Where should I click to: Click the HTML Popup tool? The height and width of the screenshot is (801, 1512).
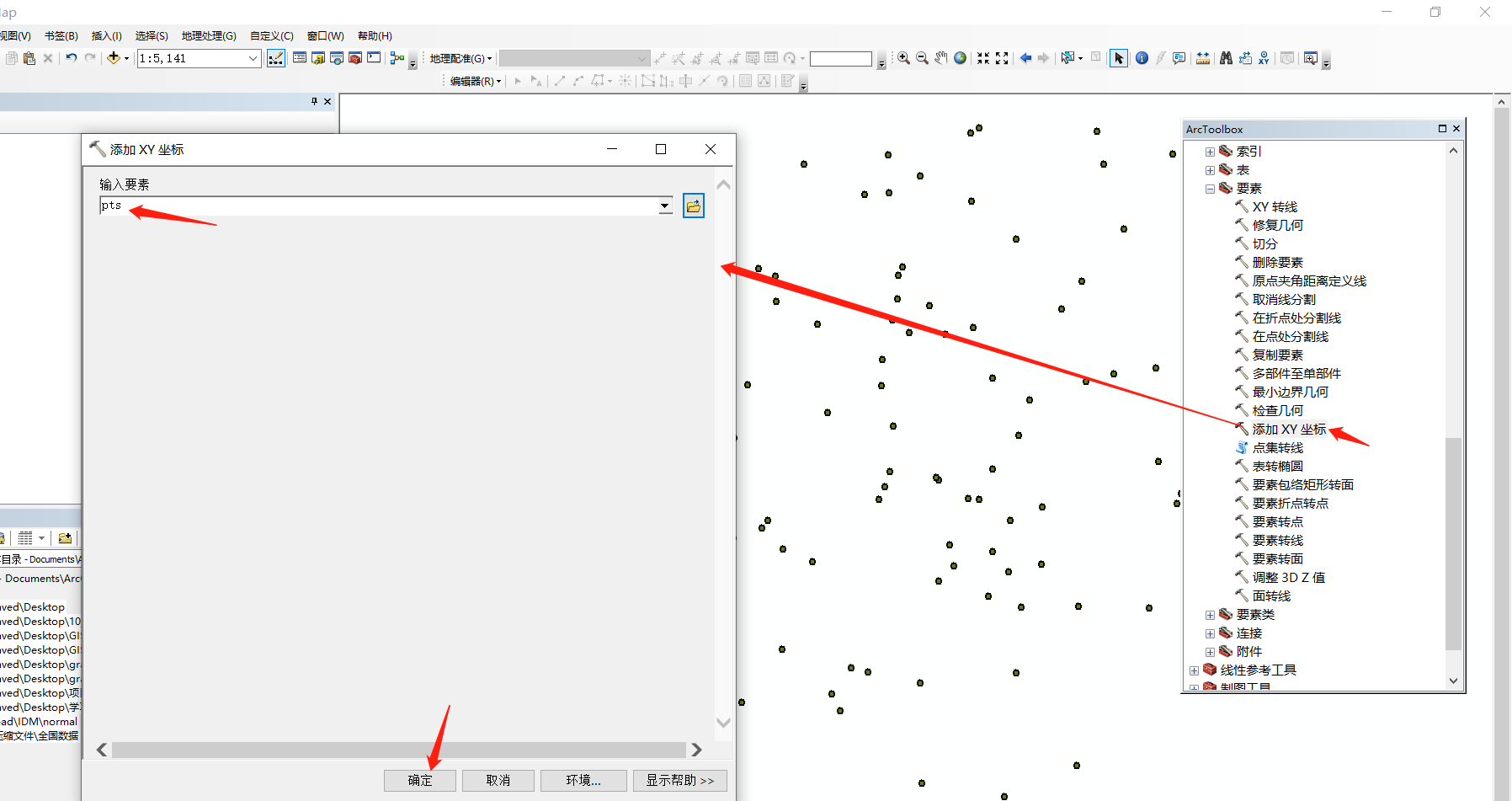tap(1179, 58)
